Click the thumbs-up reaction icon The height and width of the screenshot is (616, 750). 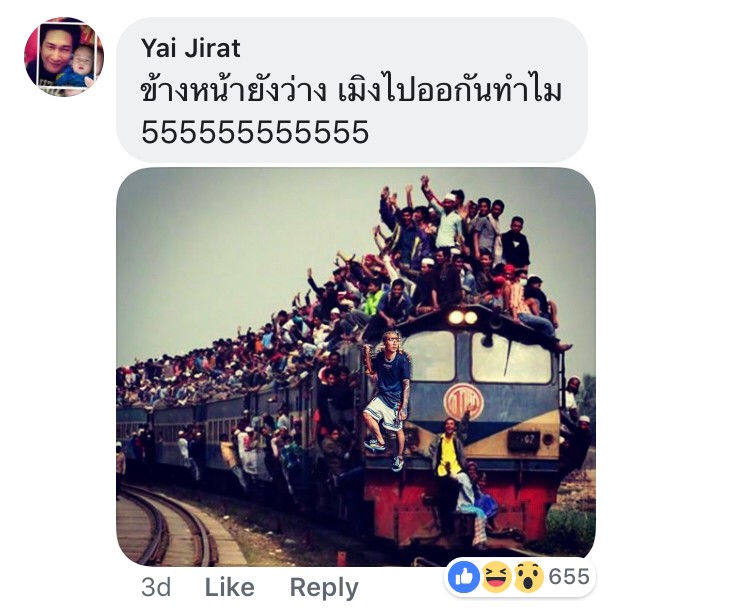pyautogui.click(x=464, y=577)
